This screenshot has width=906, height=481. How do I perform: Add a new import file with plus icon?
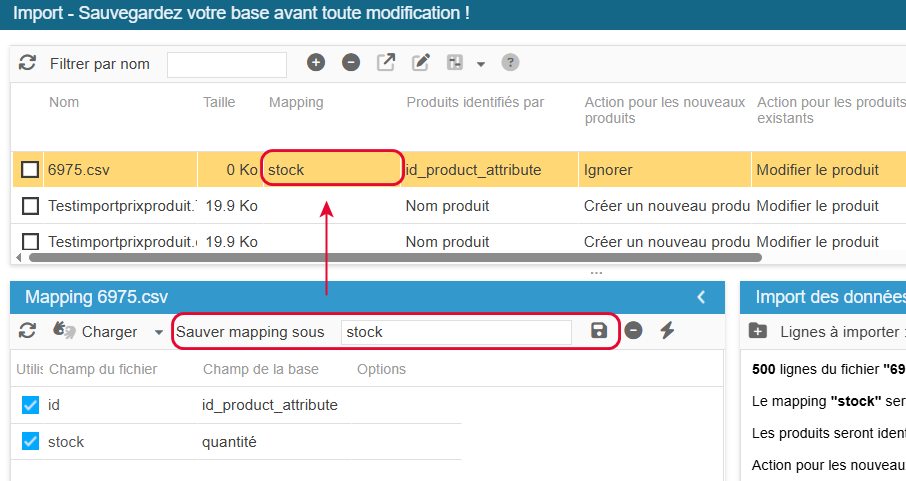(315, 62)
